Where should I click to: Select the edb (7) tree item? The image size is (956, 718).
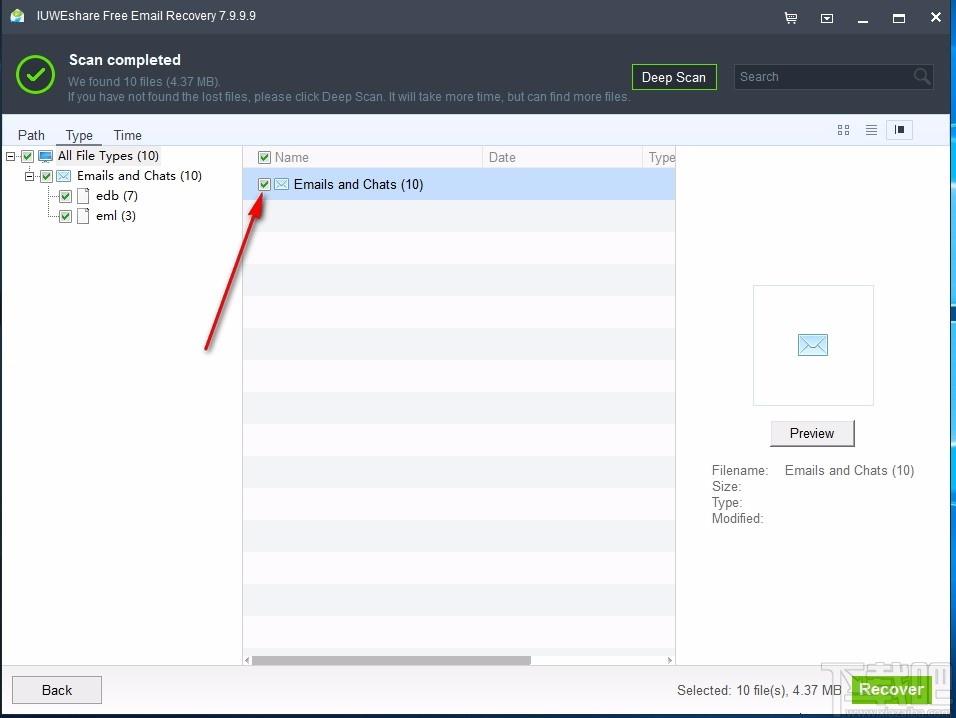[116, 196]
